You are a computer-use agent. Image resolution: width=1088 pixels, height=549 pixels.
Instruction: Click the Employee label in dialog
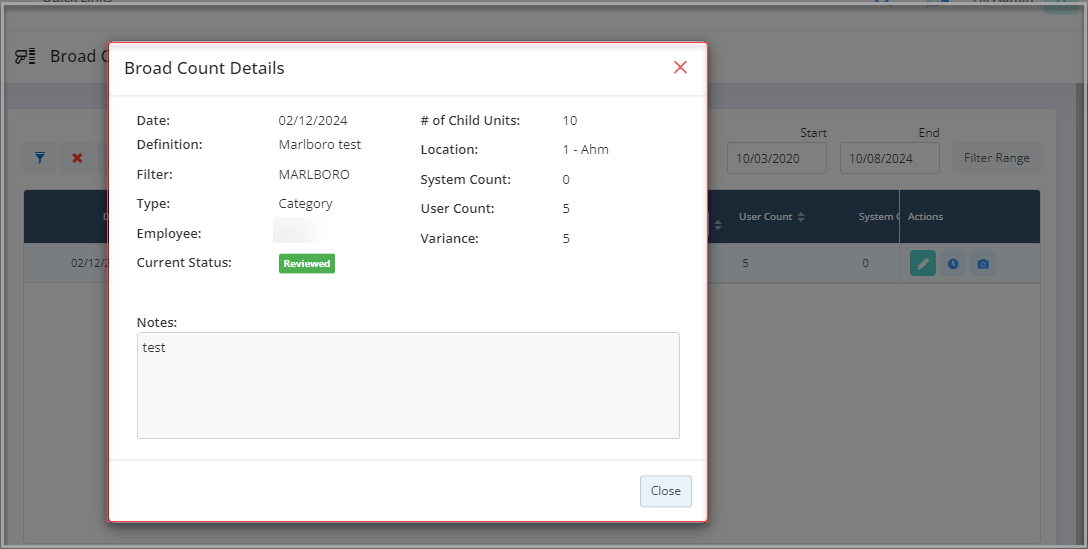click(169, 233)
